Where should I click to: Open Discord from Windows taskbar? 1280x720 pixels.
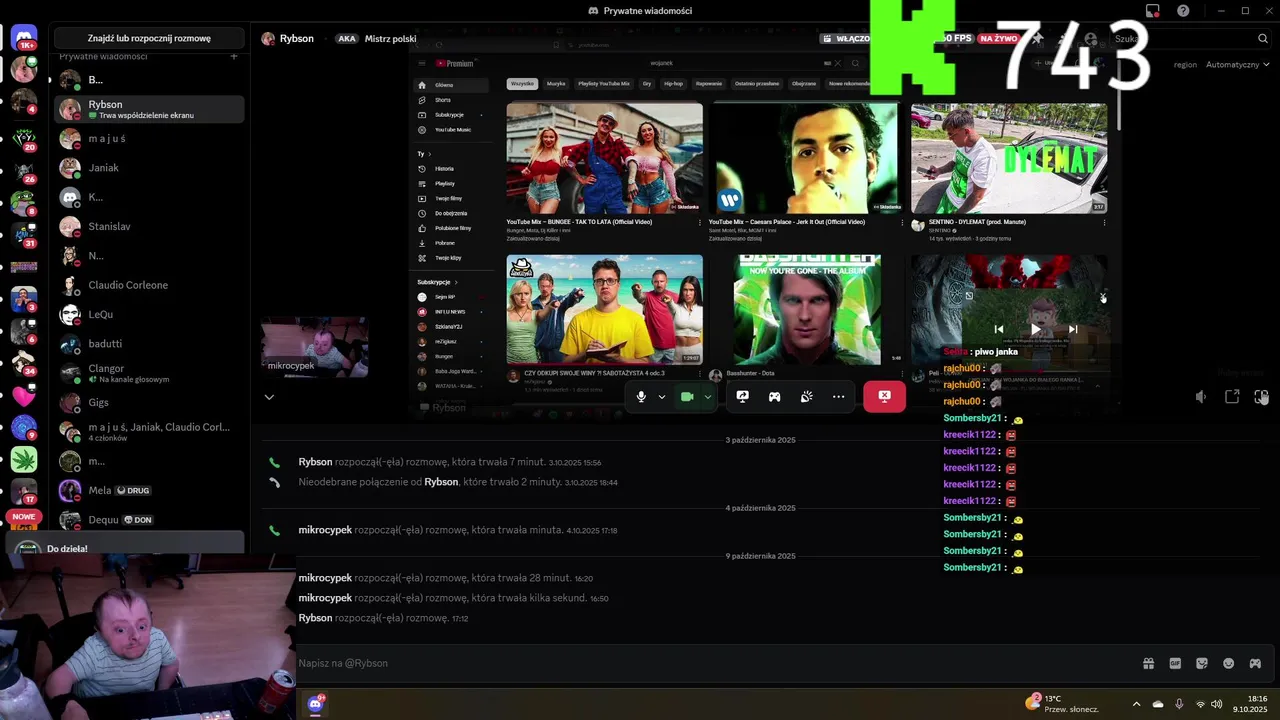(316, 704)
